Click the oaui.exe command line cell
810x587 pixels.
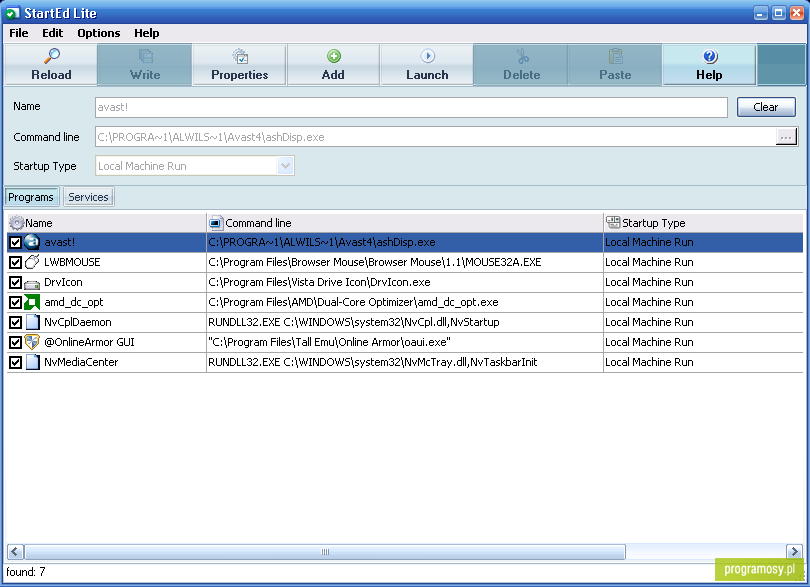[404, 342]
